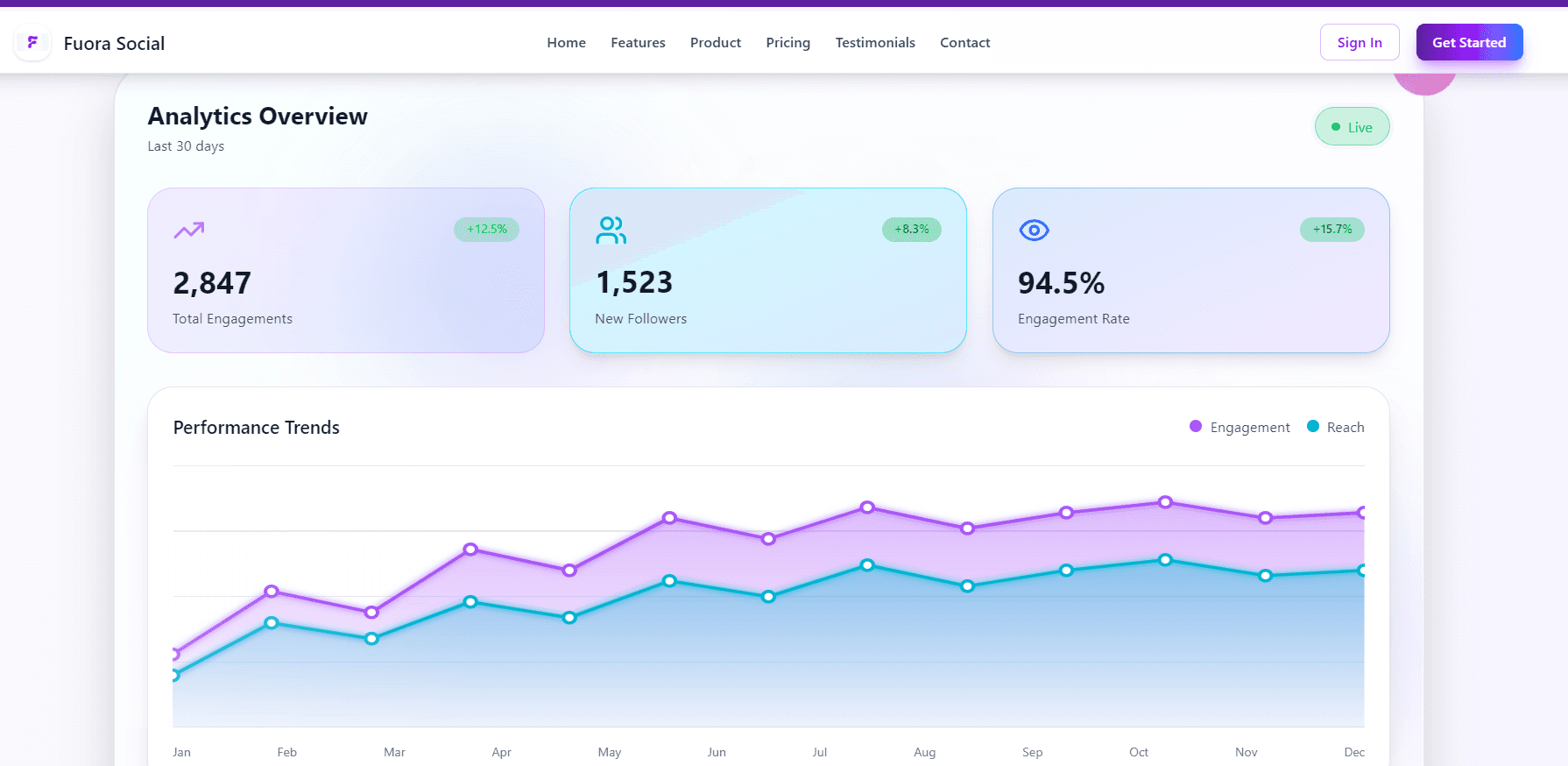1568x766 pixels.
Task: Open the Features nav item
Action: [638, 43]
